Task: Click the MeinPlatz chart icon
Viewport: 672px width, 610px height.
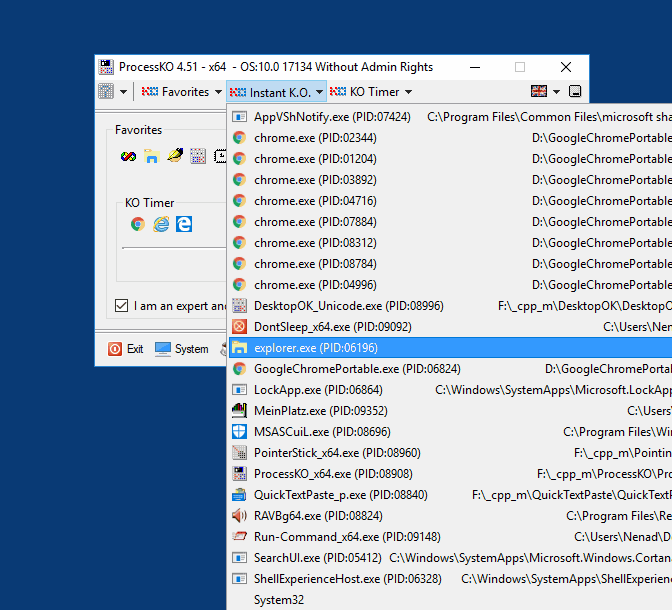Action: [239, 411]
